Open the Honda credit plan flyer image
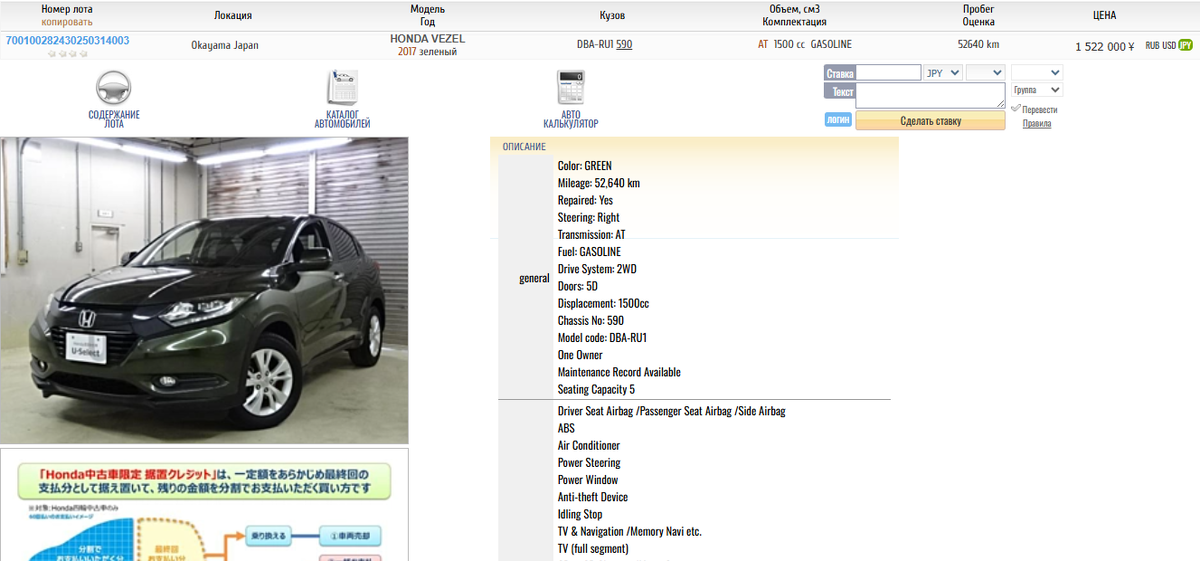Screen dimensions: 1200x561 (204, 504)
